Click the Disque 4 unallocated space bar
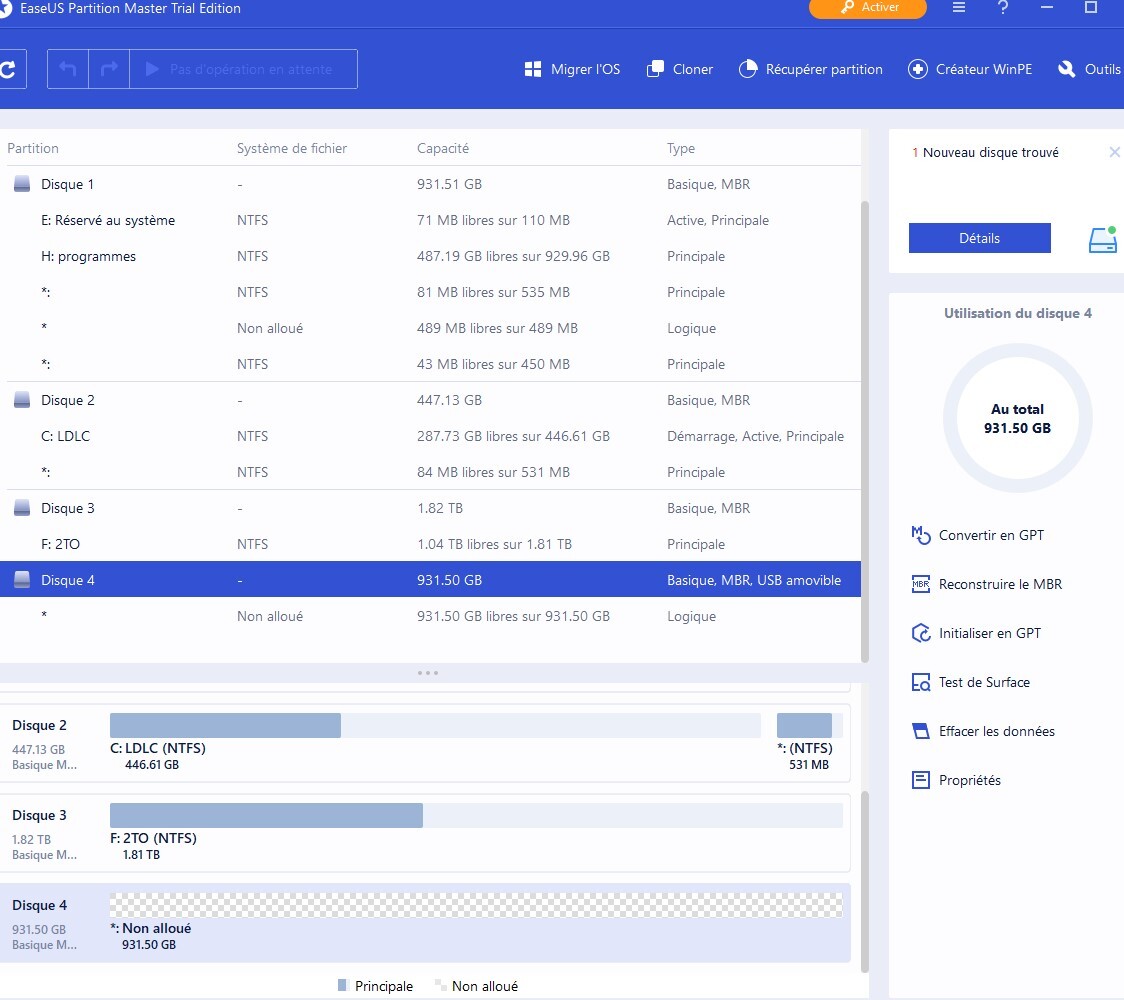Image resolution: width=1124 pixels, height=1000 pixels. pos(476,905)
